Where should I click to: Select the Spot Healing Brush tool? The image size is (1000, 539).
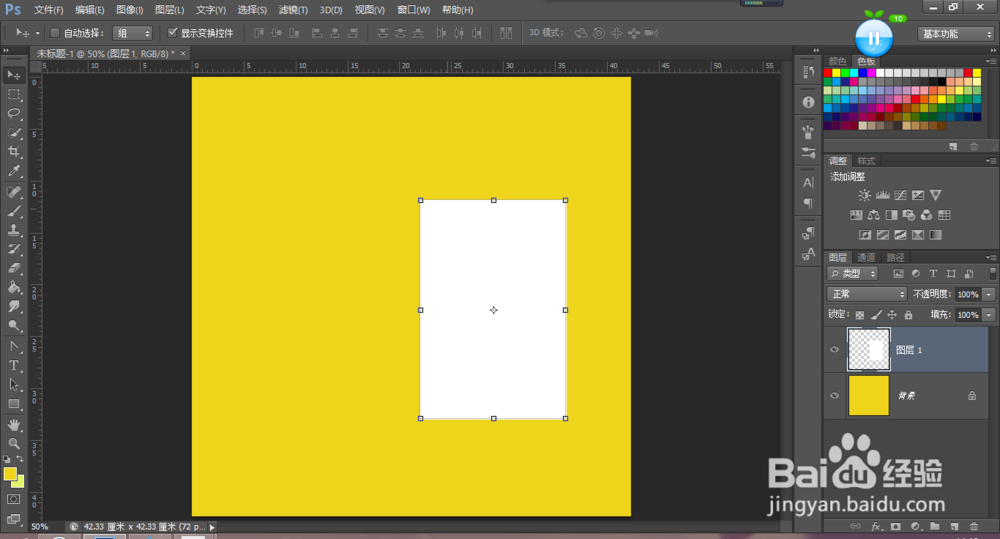13,192
